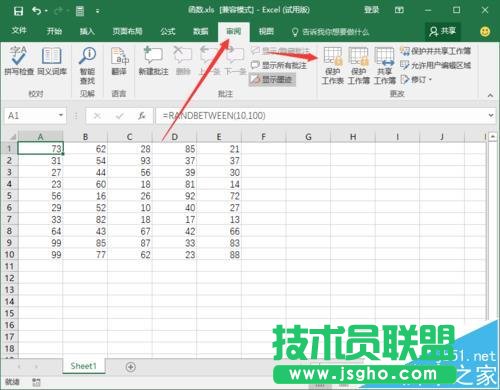Click the 告诉我你想要做什么 search box
The height and width of the screenshot is (390, 500).
click(x=330, y=32)
